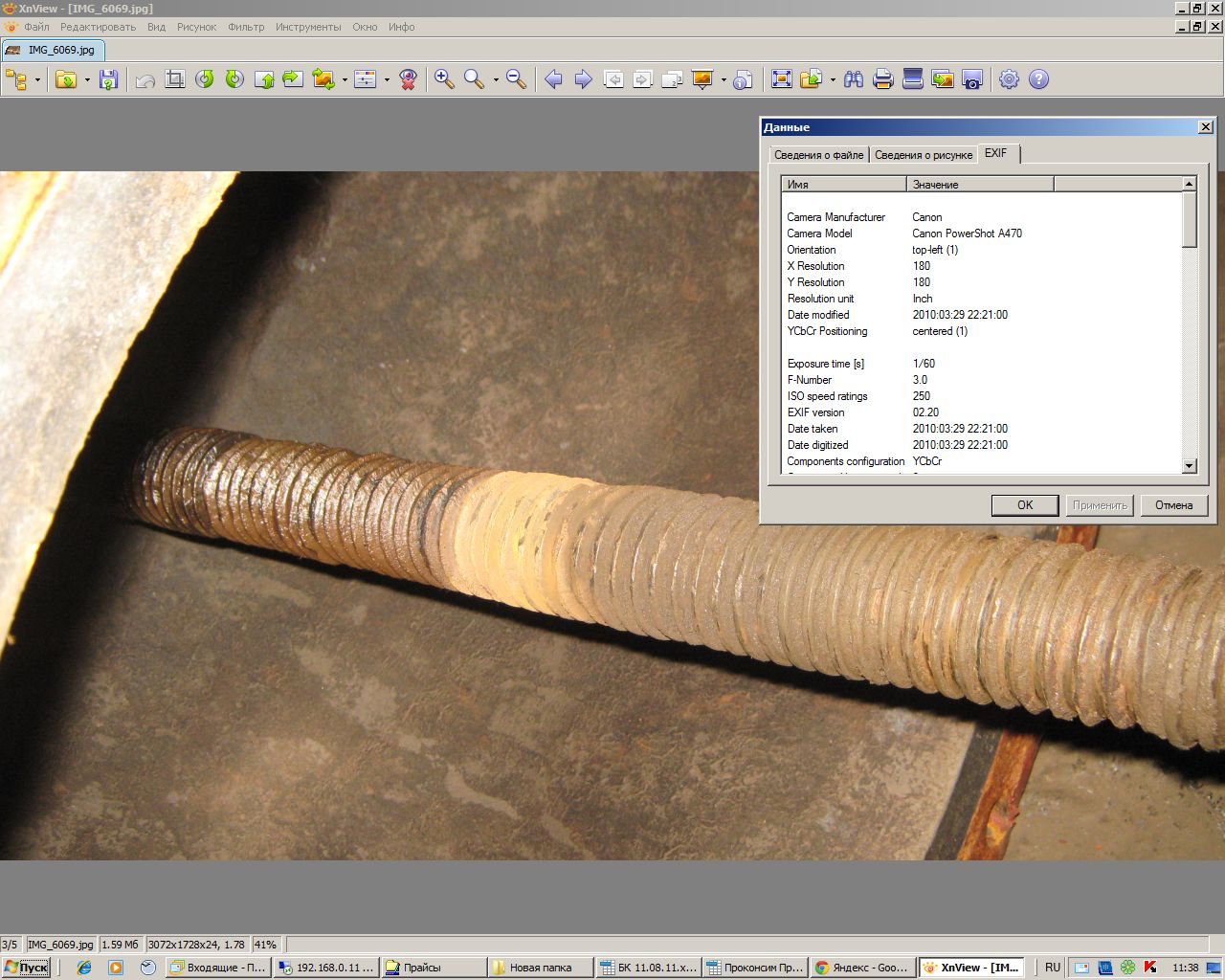Click the red-eye correction icon
The image size is (1225, 980).
(409, 79)
